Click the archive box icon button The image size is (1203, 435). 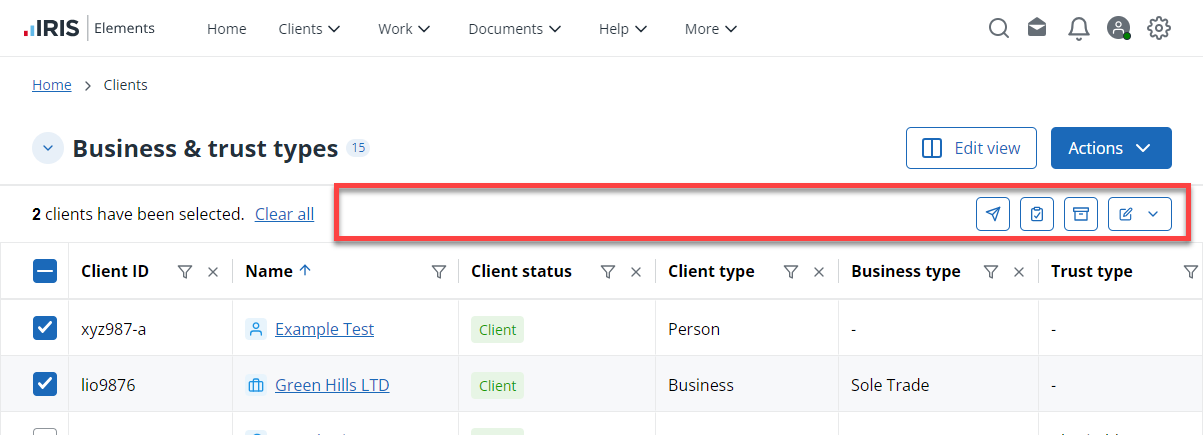pos(1080,214)
